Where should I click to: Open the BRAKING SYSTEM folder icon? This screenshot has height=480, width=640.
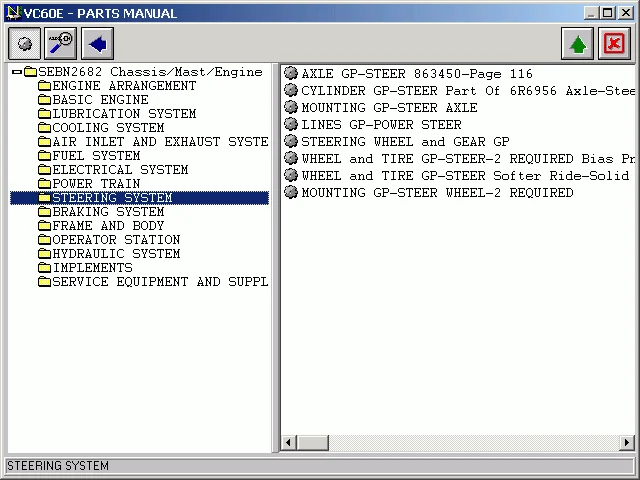(44, 212)
